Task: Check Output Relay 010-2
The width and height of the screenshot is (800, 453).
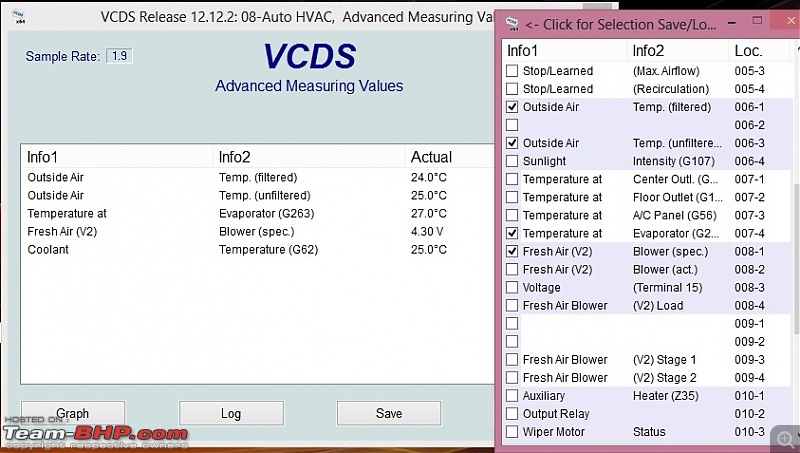Action: 512,414
